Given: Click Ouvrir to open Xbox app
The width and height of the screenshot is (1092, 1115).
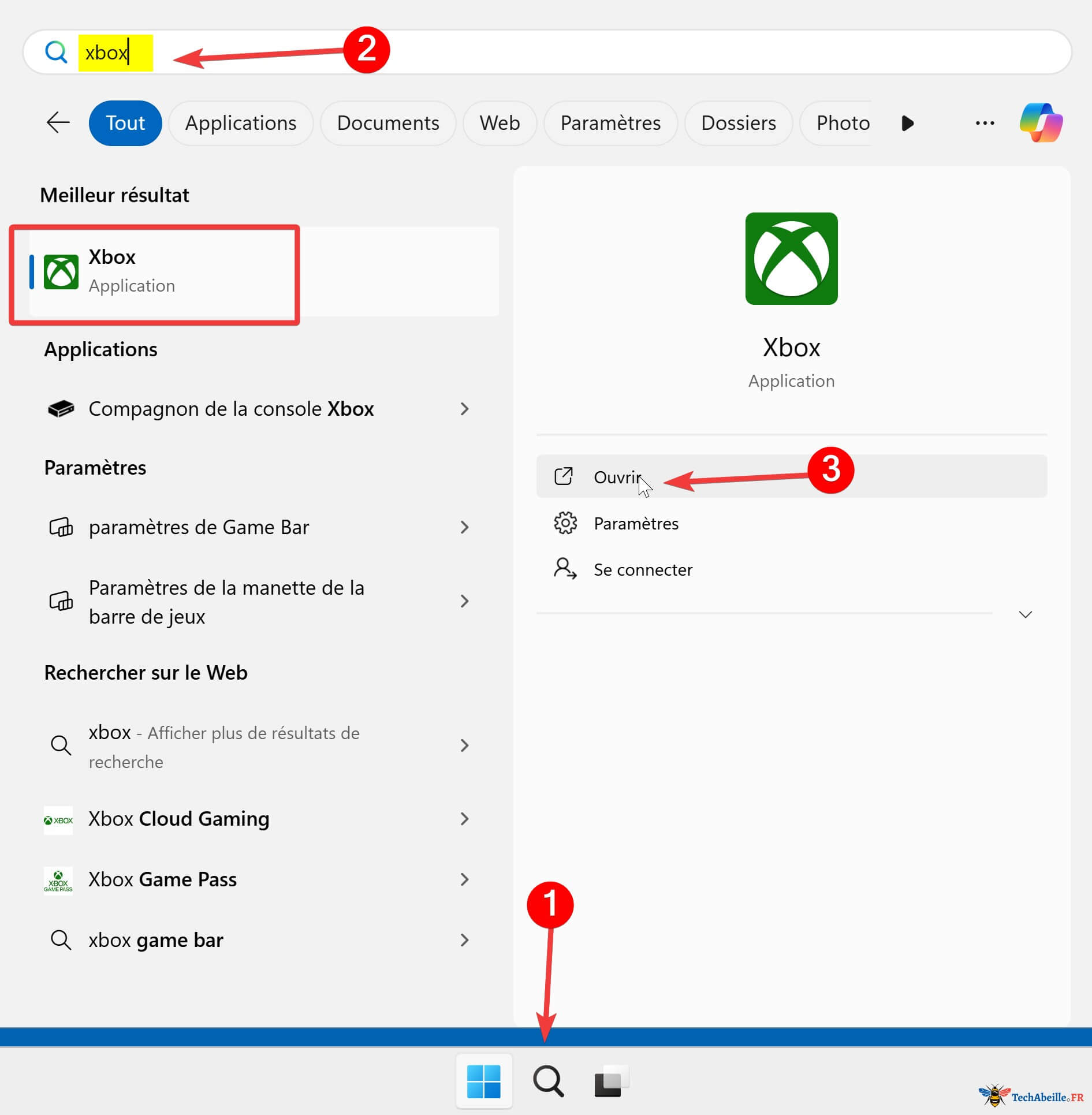Looking at the screenshot, I should tap(791, 476).
